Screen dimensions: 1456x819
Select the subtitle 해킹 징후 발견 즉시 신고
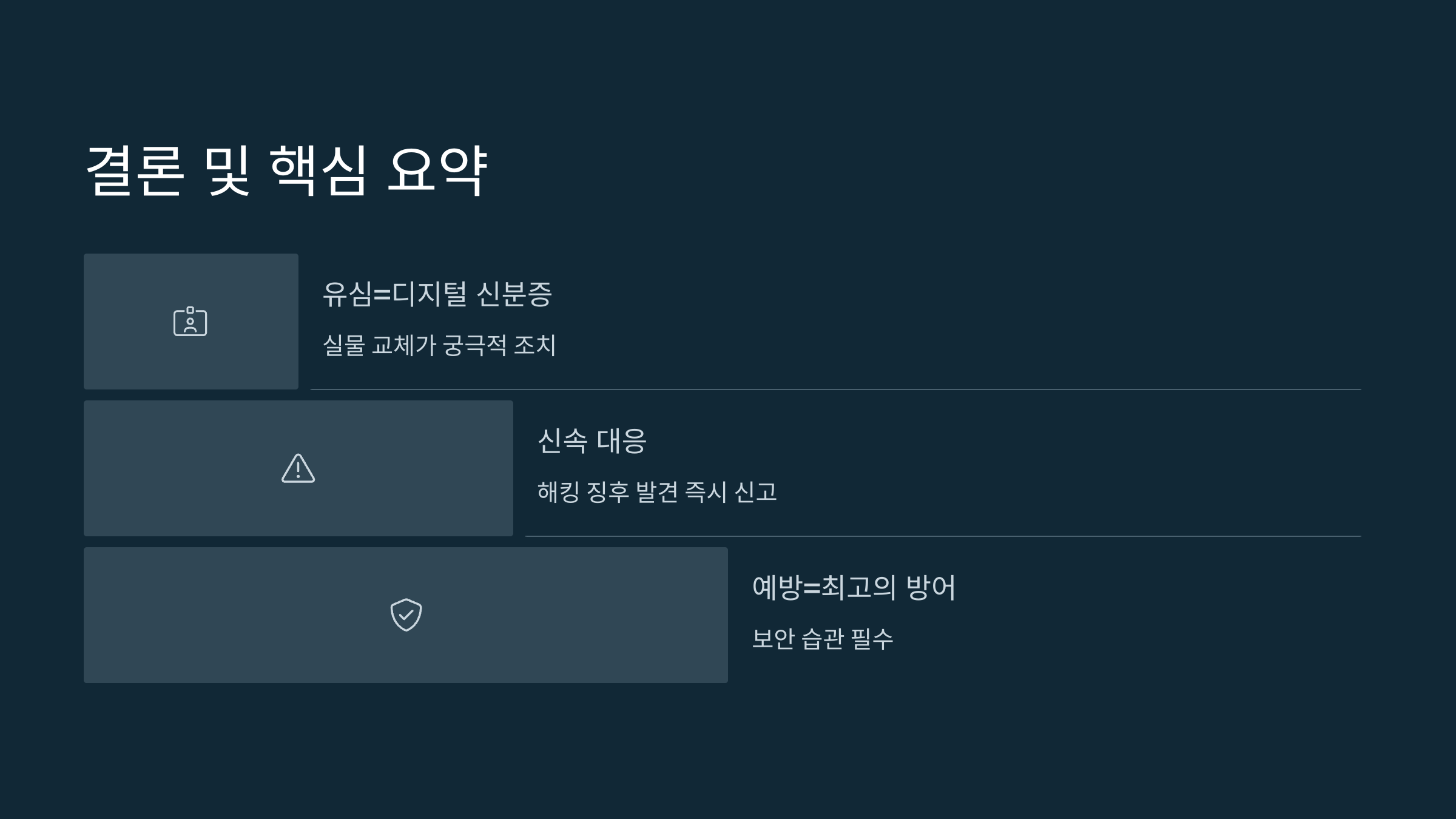[657, 492]
